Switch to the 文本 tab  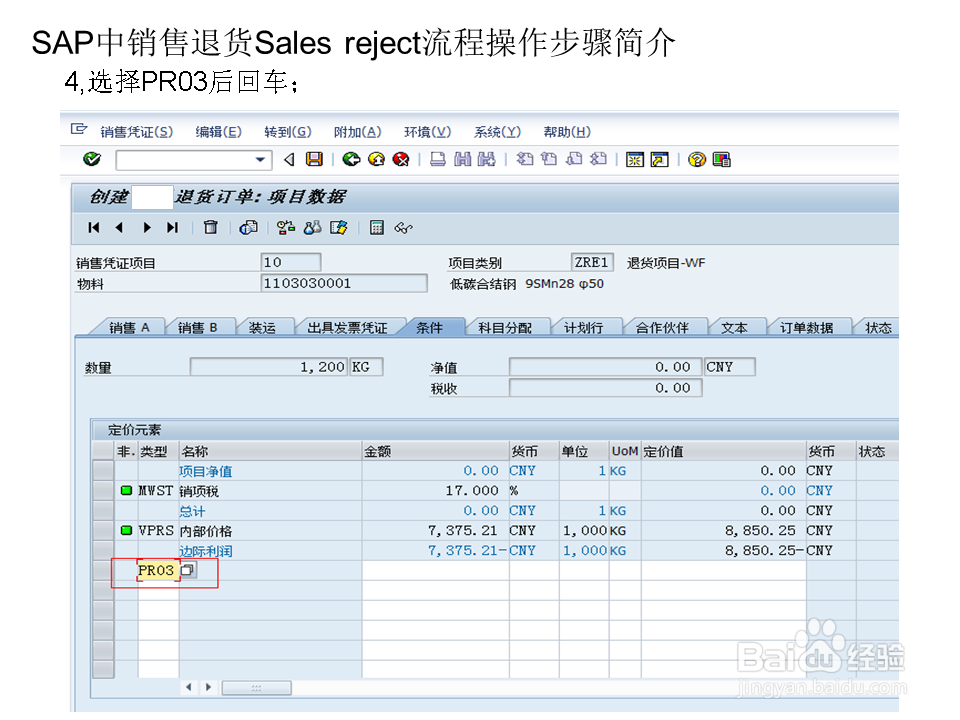(x=734, y=328)
